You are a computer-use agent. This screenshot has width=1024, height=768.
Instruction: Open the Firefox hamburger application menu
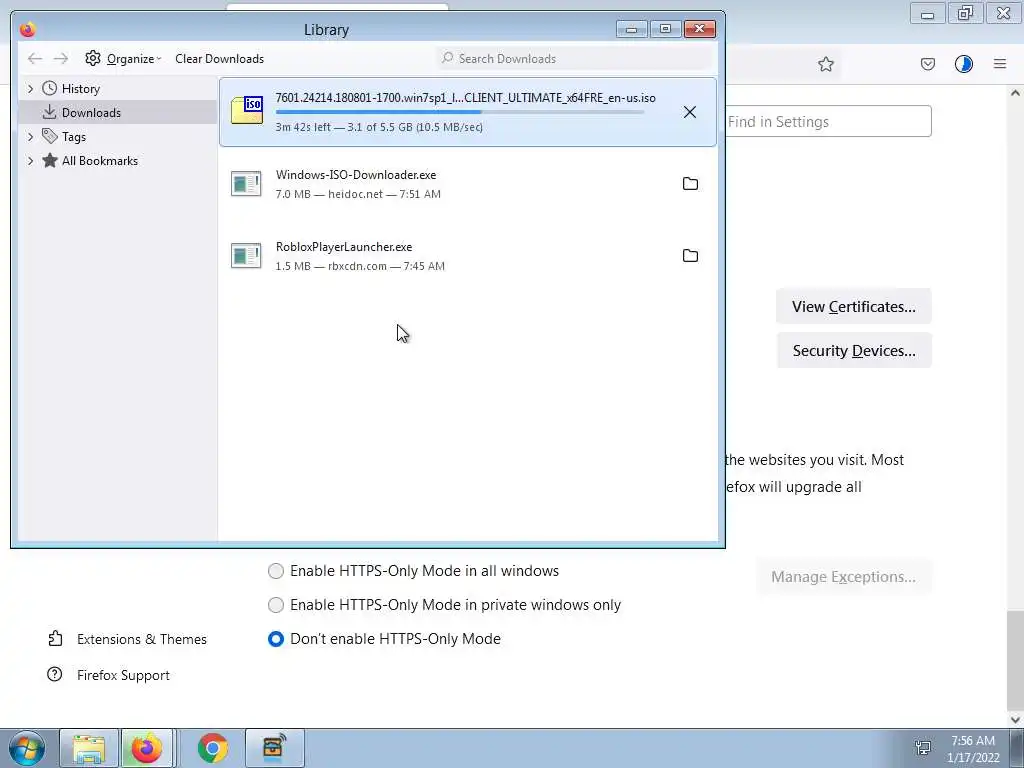click(1000, 64)
